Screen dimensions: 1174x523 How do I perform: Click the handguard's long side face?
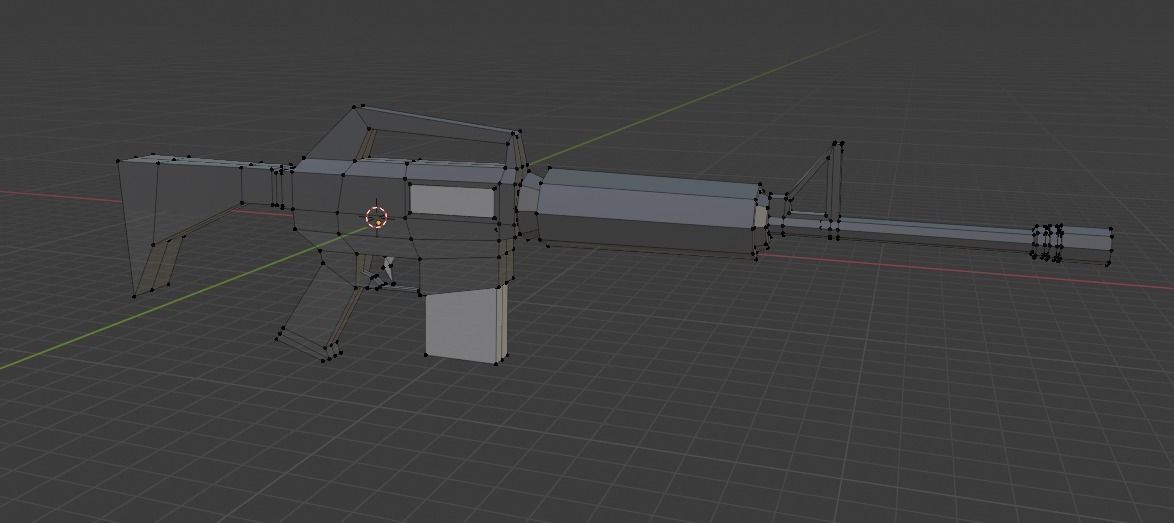tap(648, 204)
